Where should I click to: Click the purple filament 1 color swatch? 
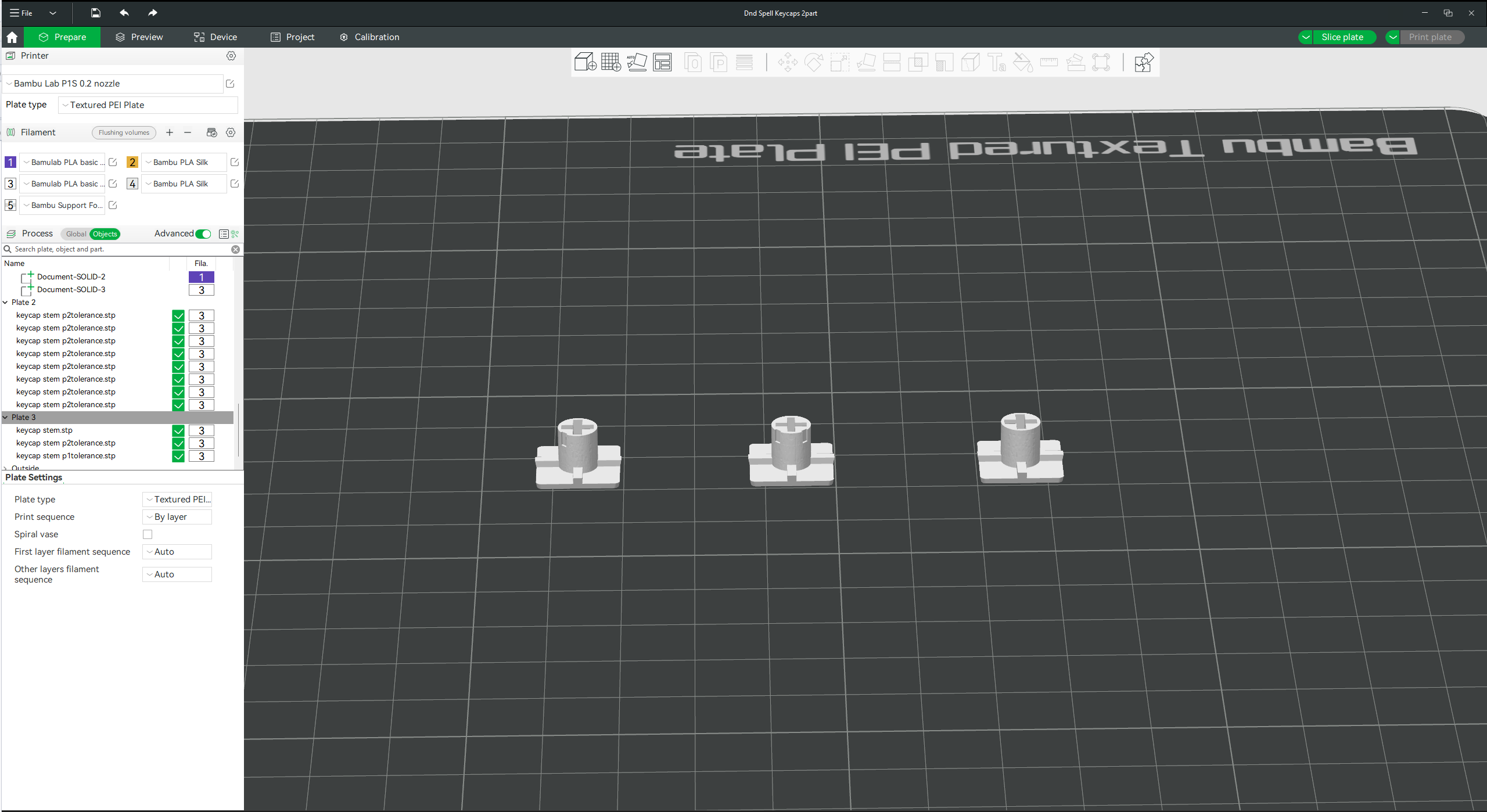(10, 162)
